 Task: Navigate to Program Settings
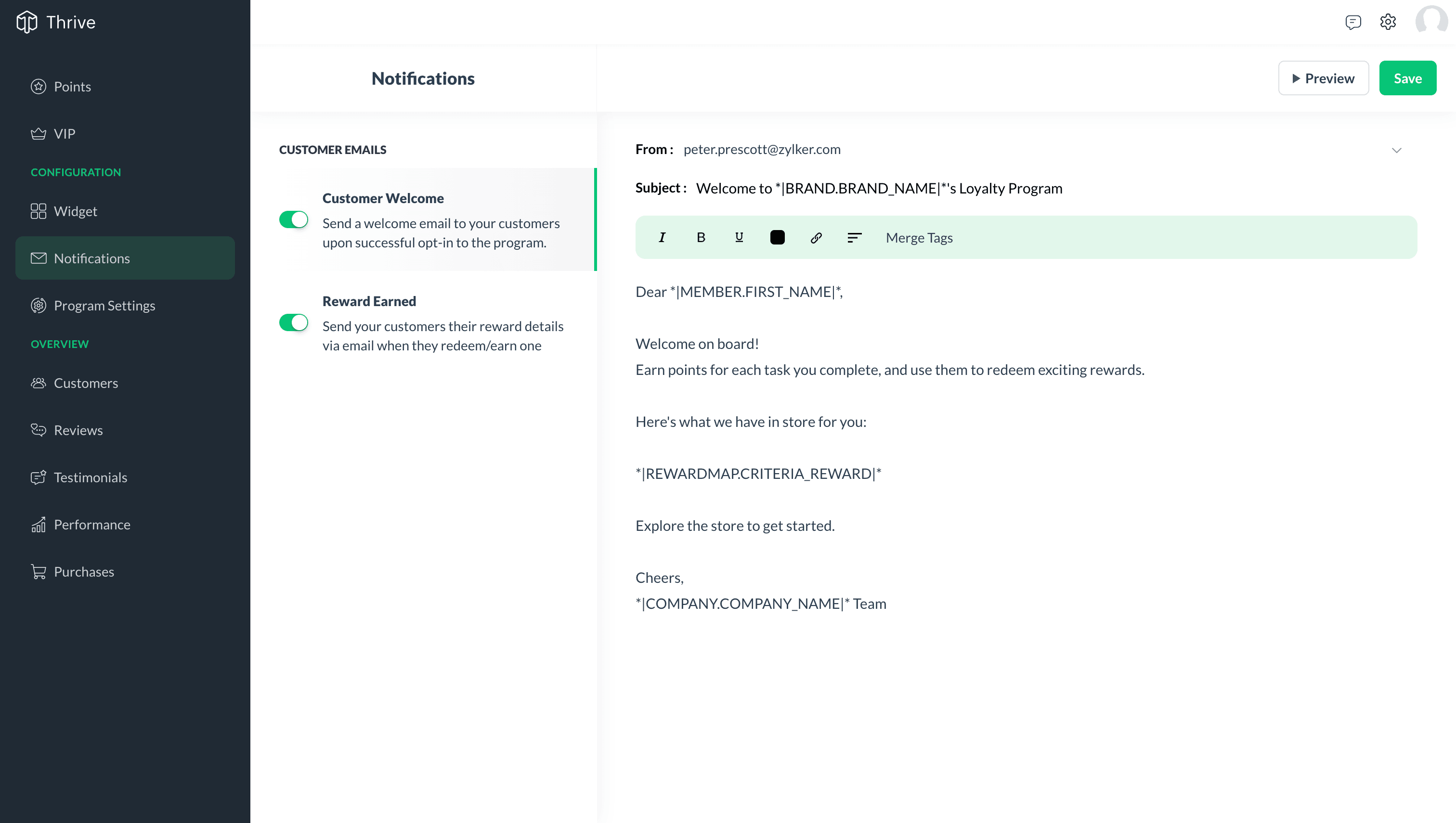click(104, 305)
